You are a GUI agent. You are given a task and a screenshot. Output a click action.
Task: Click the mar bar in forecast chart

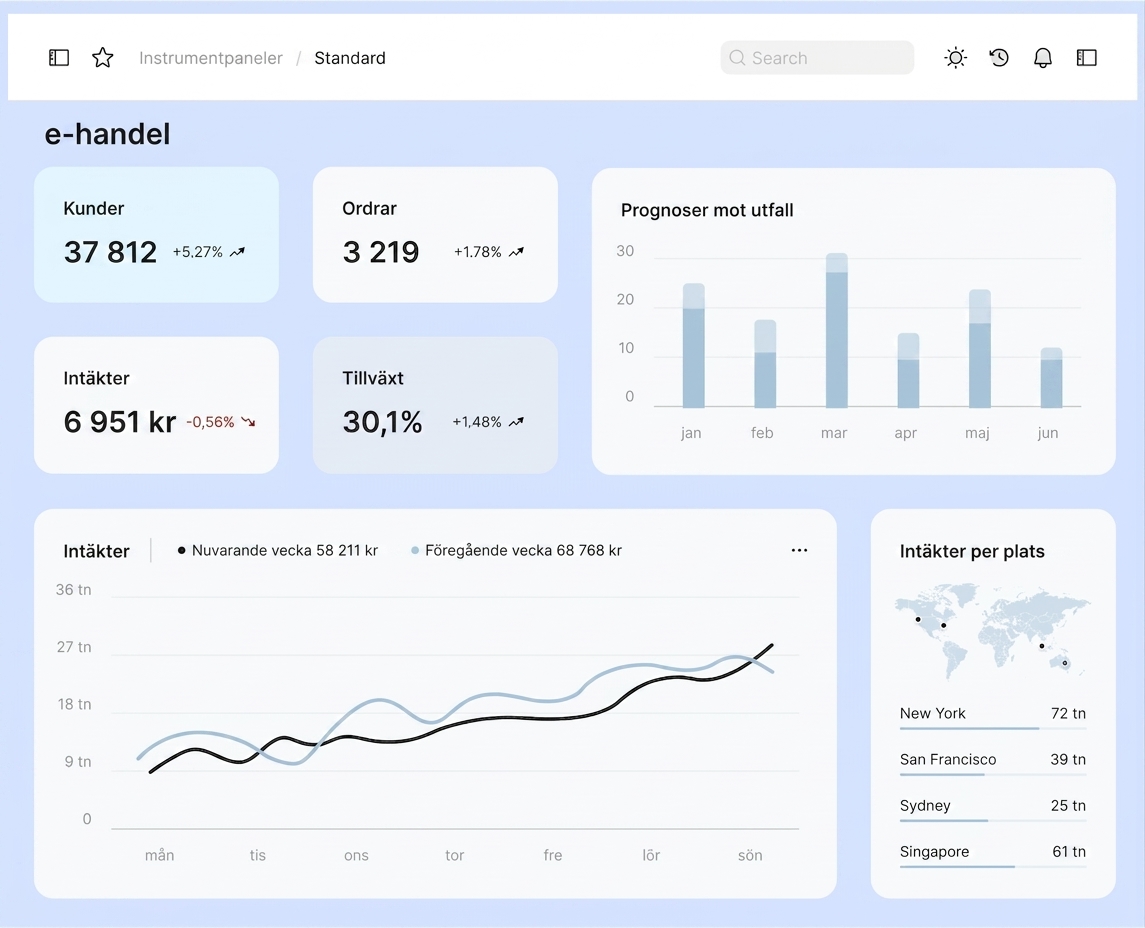click(837, 330)
